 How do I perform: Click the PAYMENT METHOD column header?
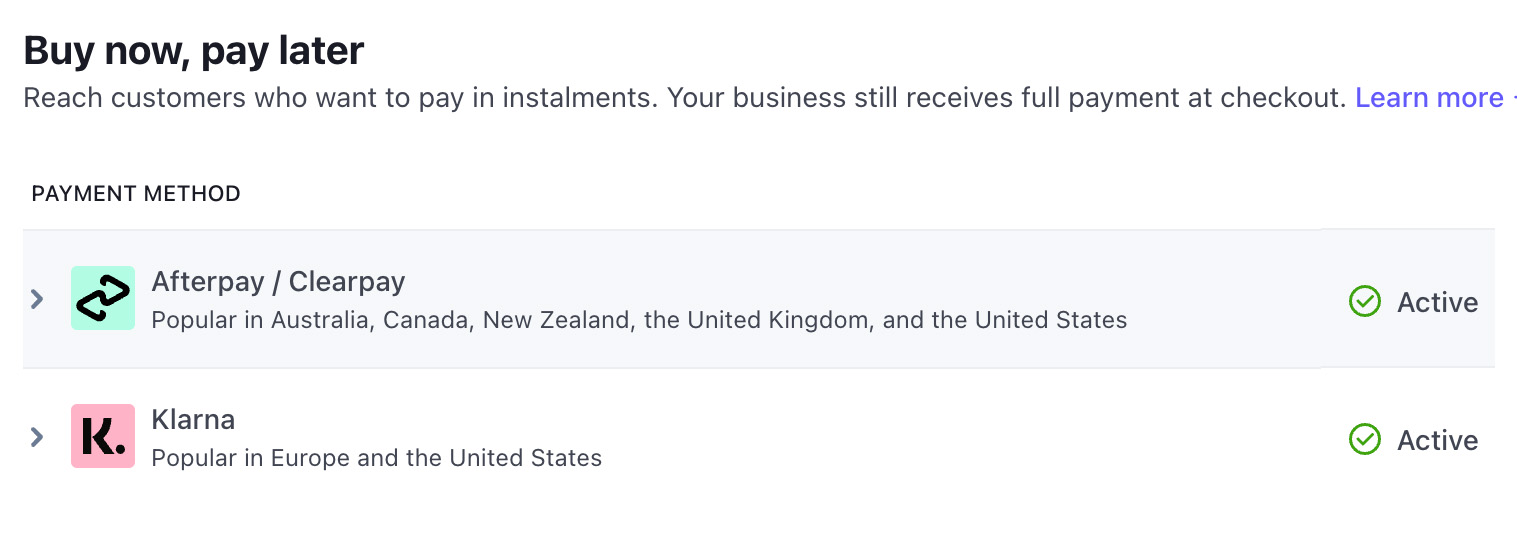click(136, 194)
